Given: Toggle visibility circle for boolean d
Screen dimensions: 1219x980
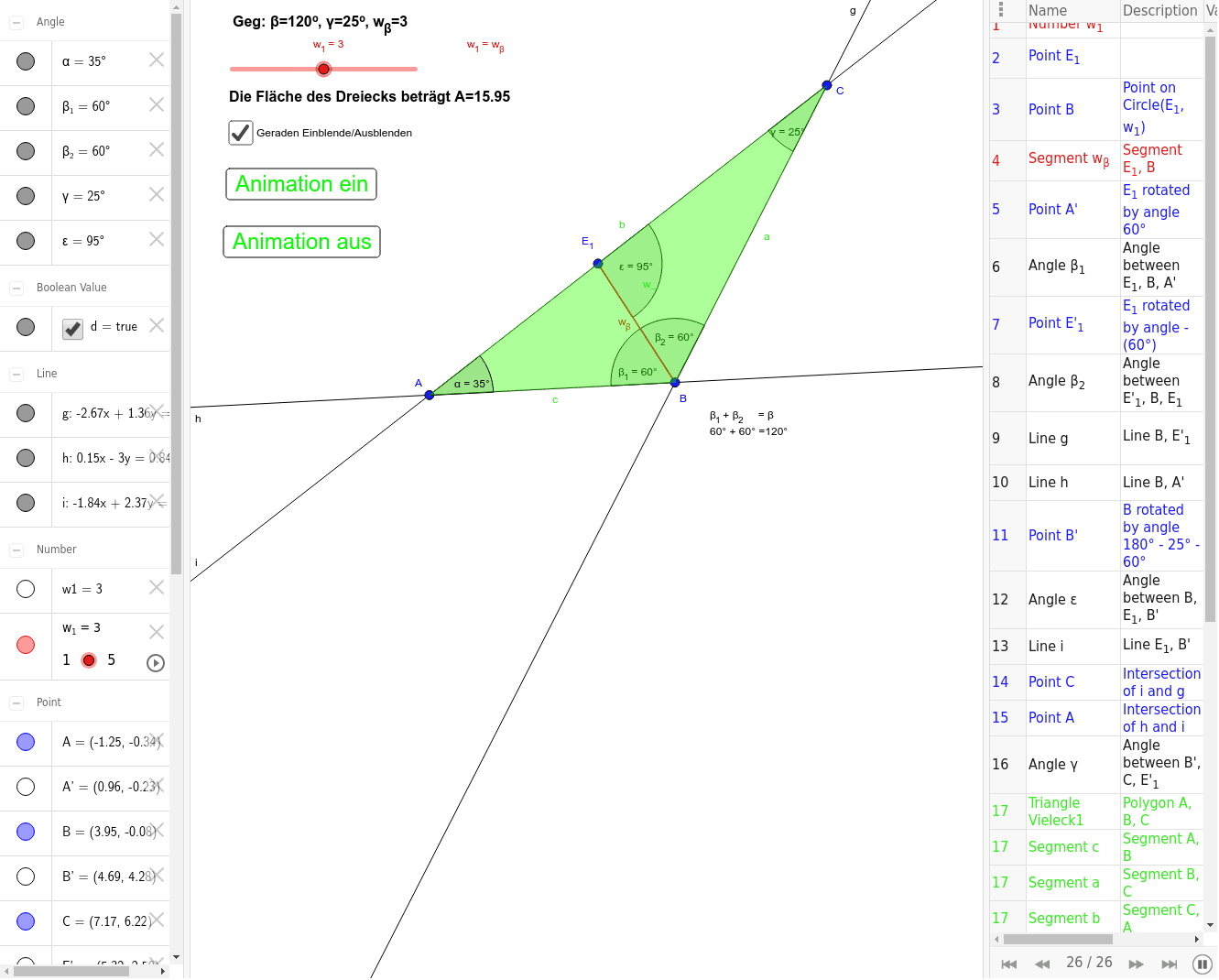Looking at the screenshot, I should point(26,327).
